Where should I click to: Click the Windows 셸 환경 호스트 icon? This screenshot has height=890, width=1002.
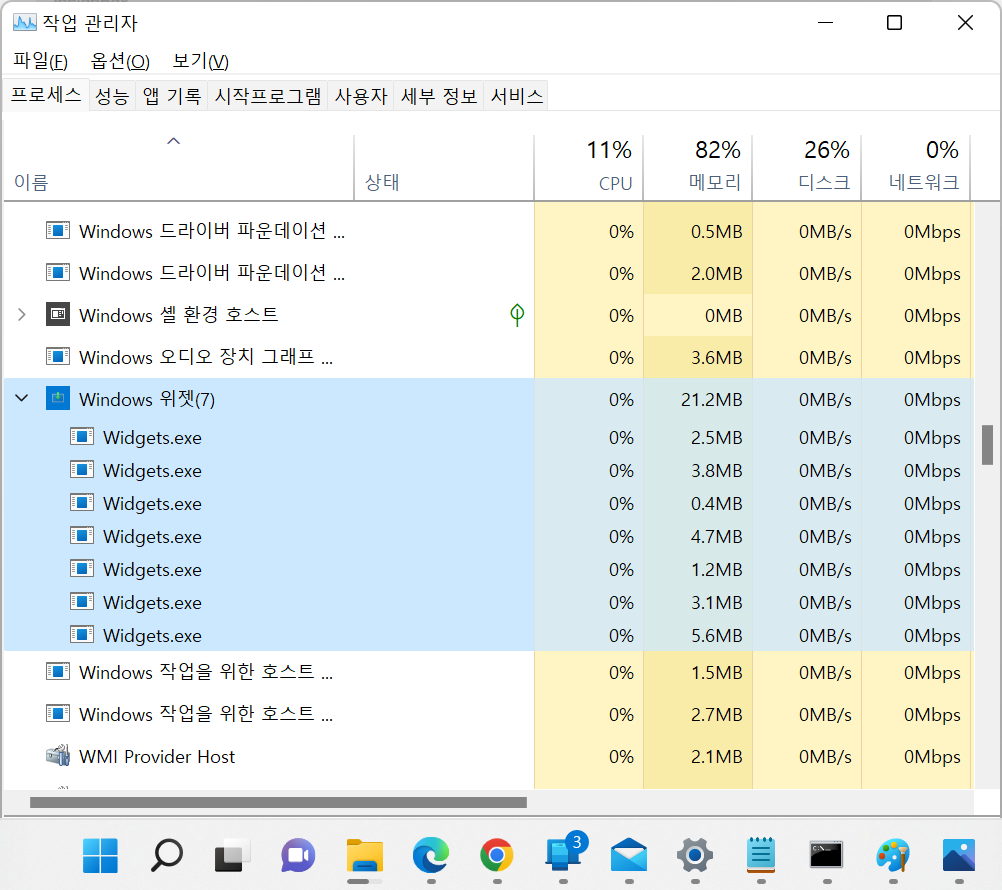point(58,314)
